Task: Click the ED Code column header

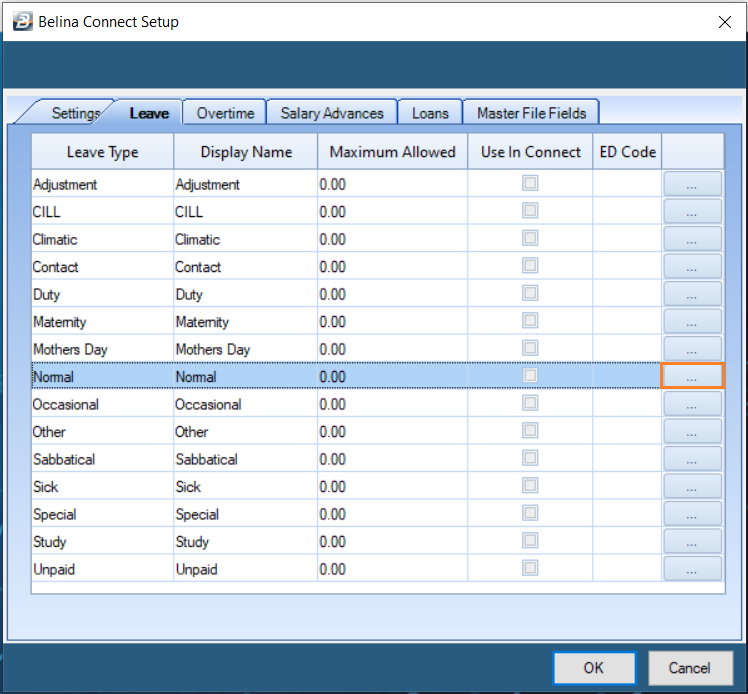Action: [627, 152]
